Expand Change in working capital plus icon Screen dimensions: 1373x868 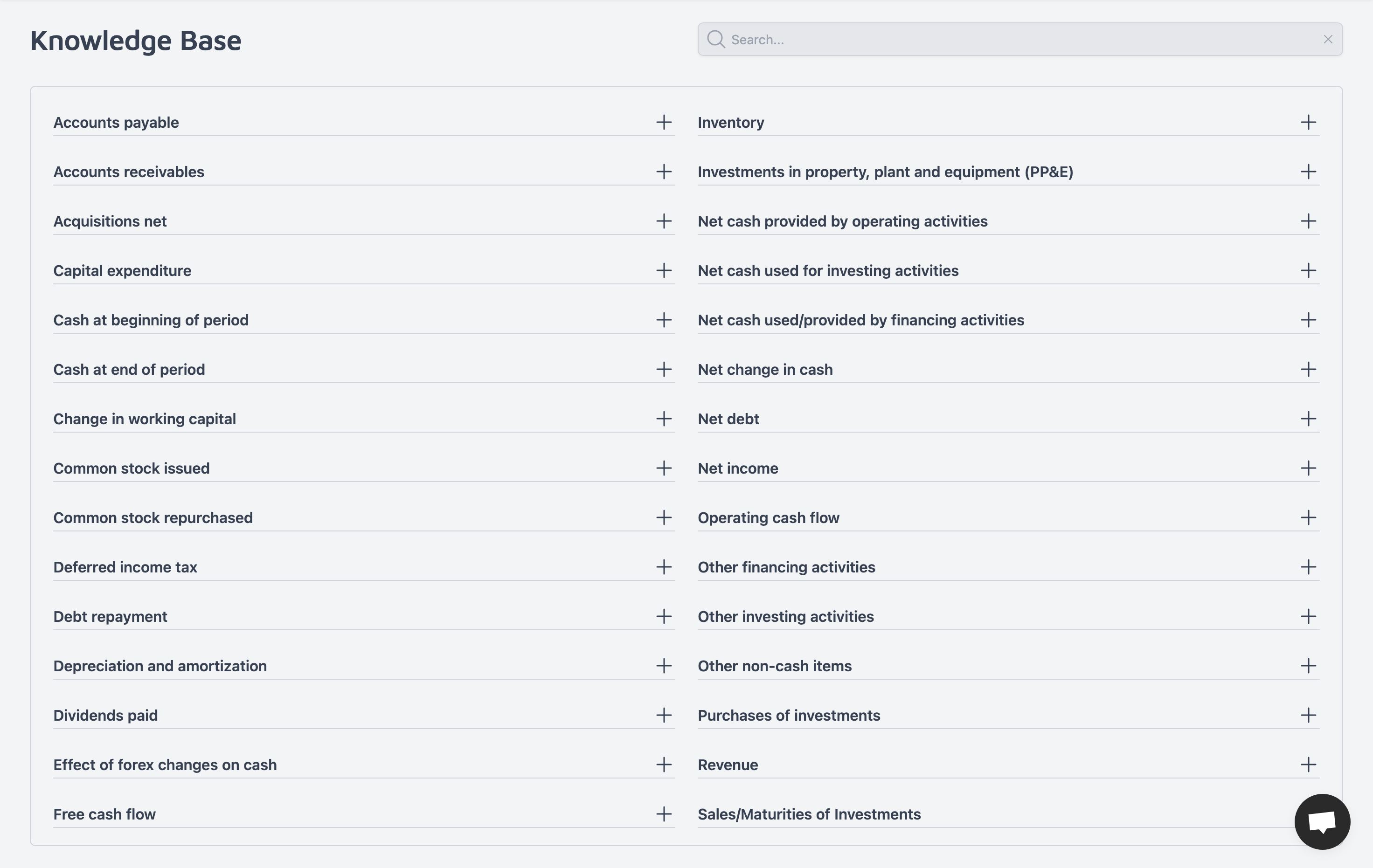coord(664,418)
